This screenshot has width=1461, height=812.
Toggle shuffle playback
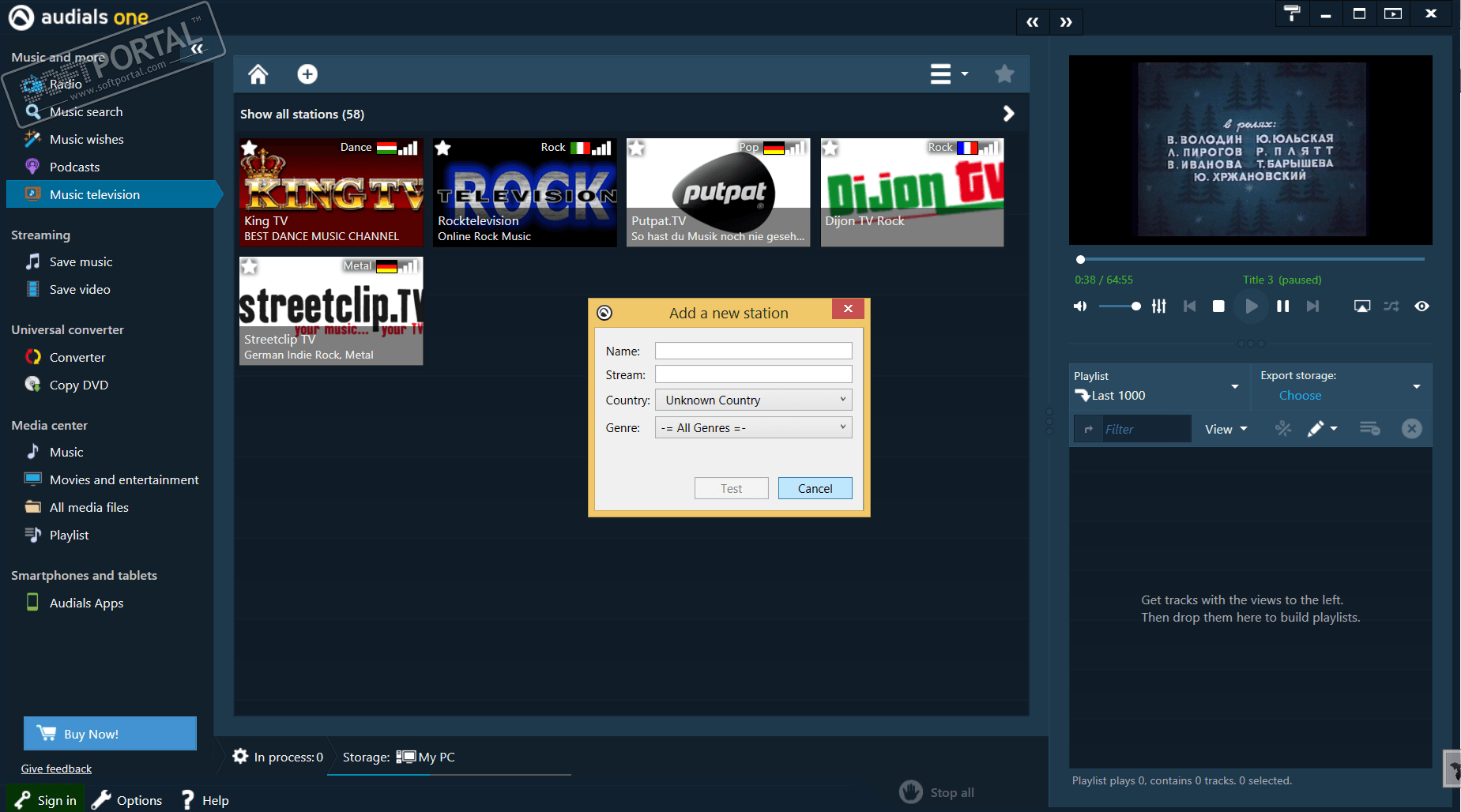(1391, 306)
